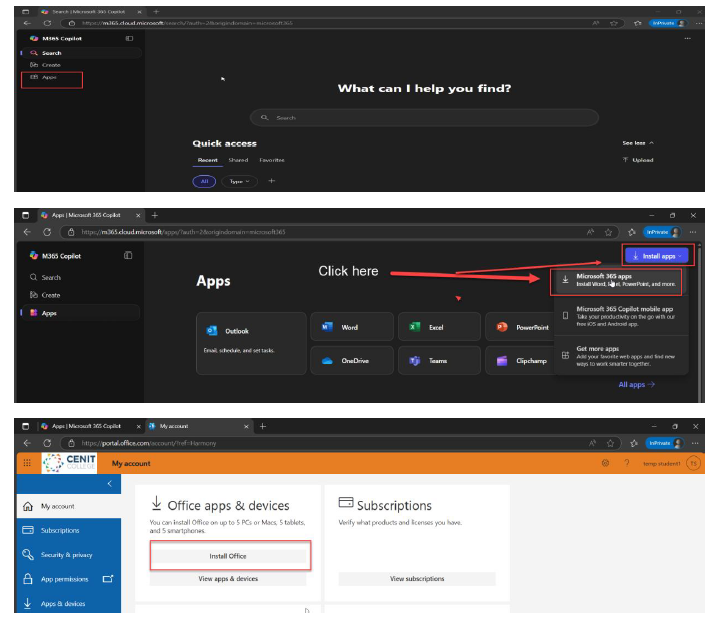Open the InPrivate profile badge in Apps window
Viewport: 711px width, 631px height.
click(662, 232)
